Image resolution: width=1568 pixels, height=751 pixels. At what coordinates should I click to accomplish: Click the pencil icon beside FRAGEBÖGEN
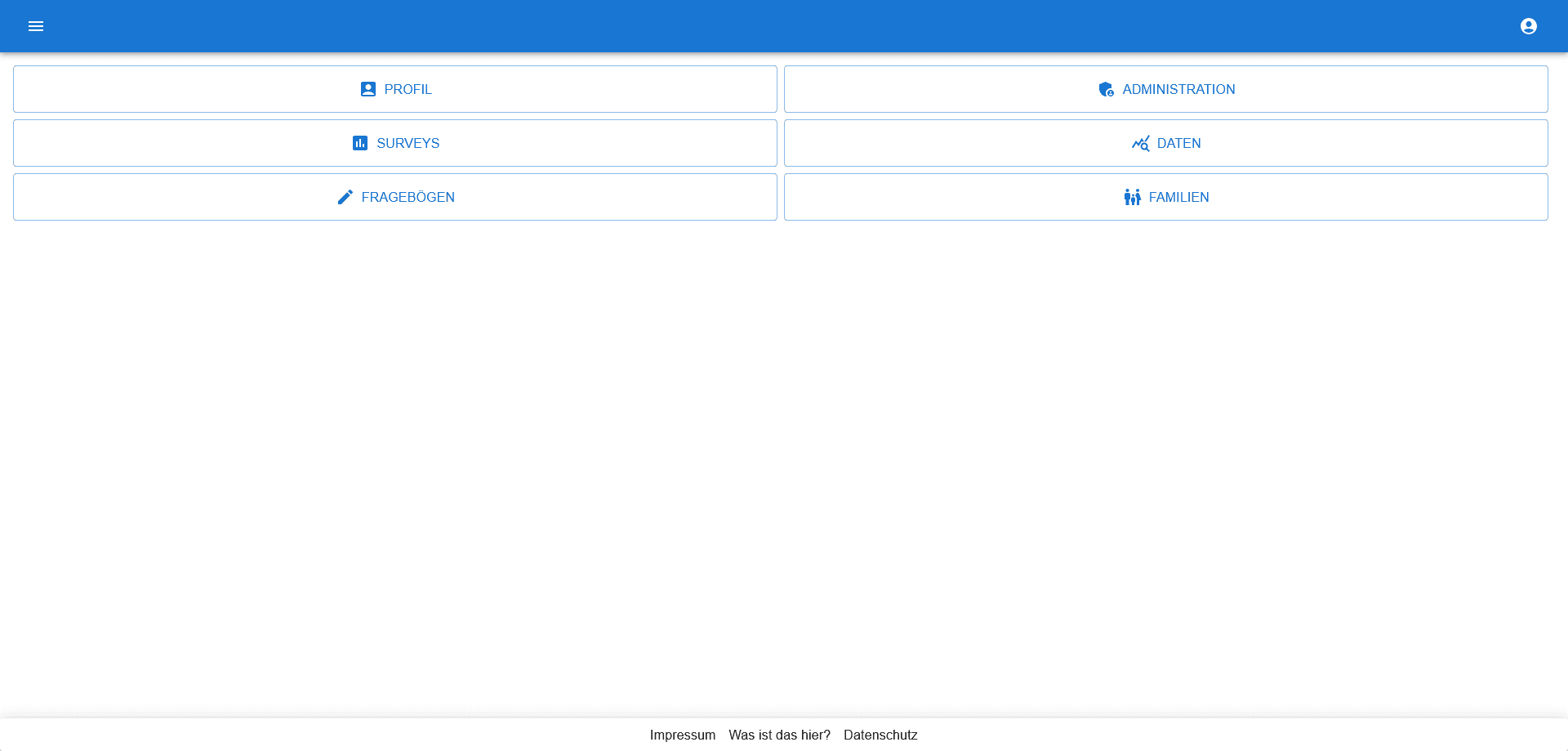(x=345, y=197)
